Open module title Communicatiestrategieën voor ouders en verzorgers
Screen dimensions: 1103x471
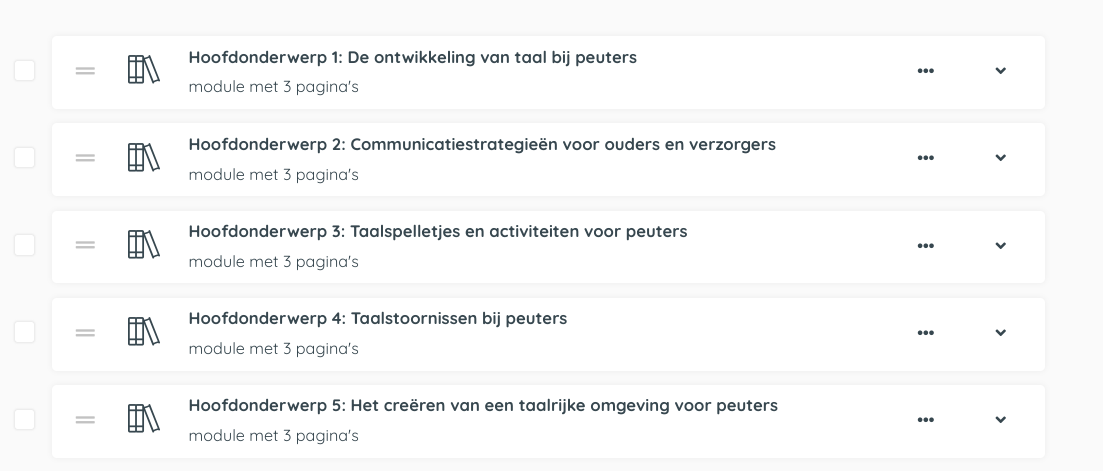pos(481,144)
